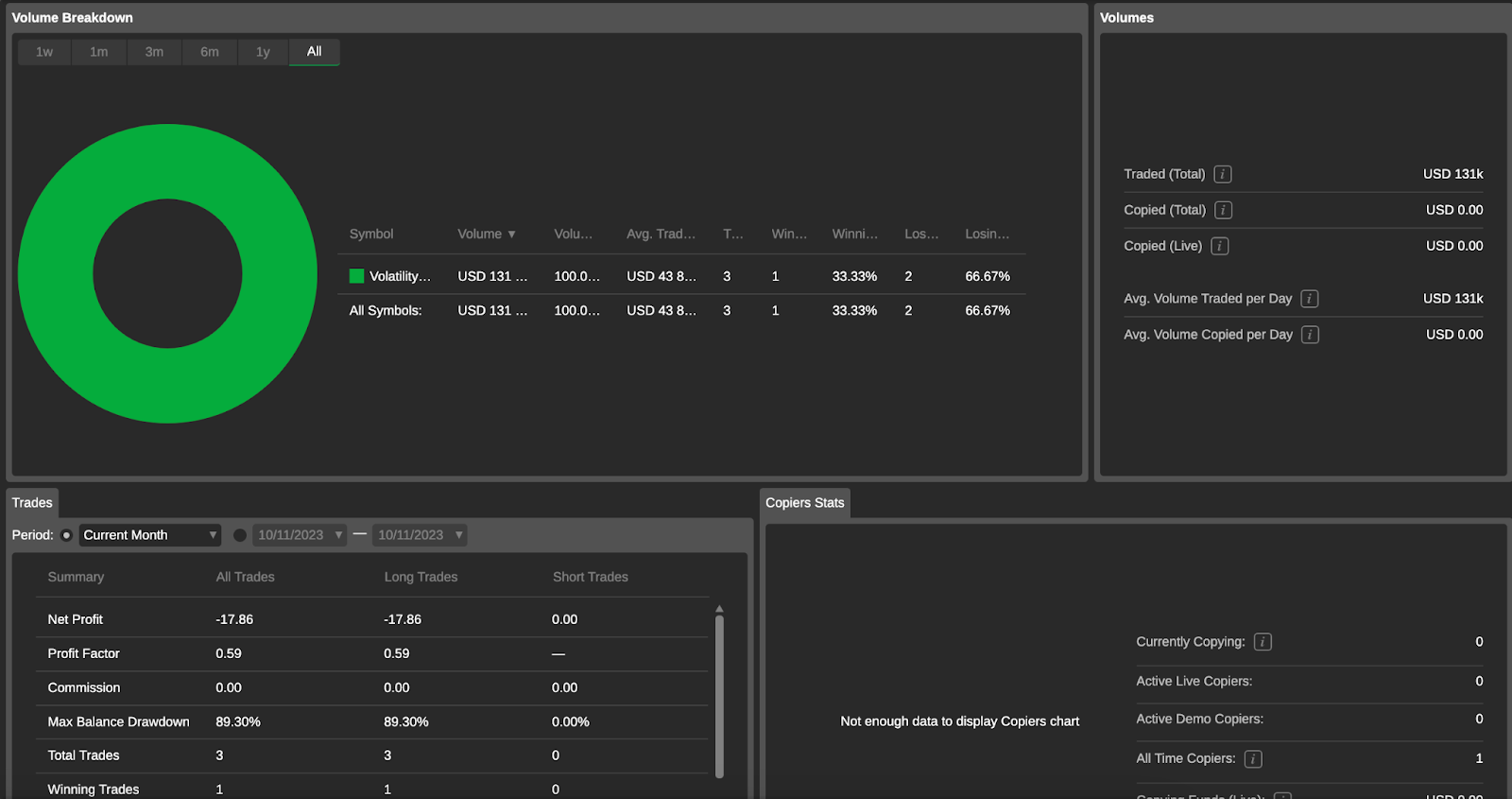Switch to the 1w time range tab
This screenshot has height=799, width=1512.
pyautogui.click(x=44, y=52)
